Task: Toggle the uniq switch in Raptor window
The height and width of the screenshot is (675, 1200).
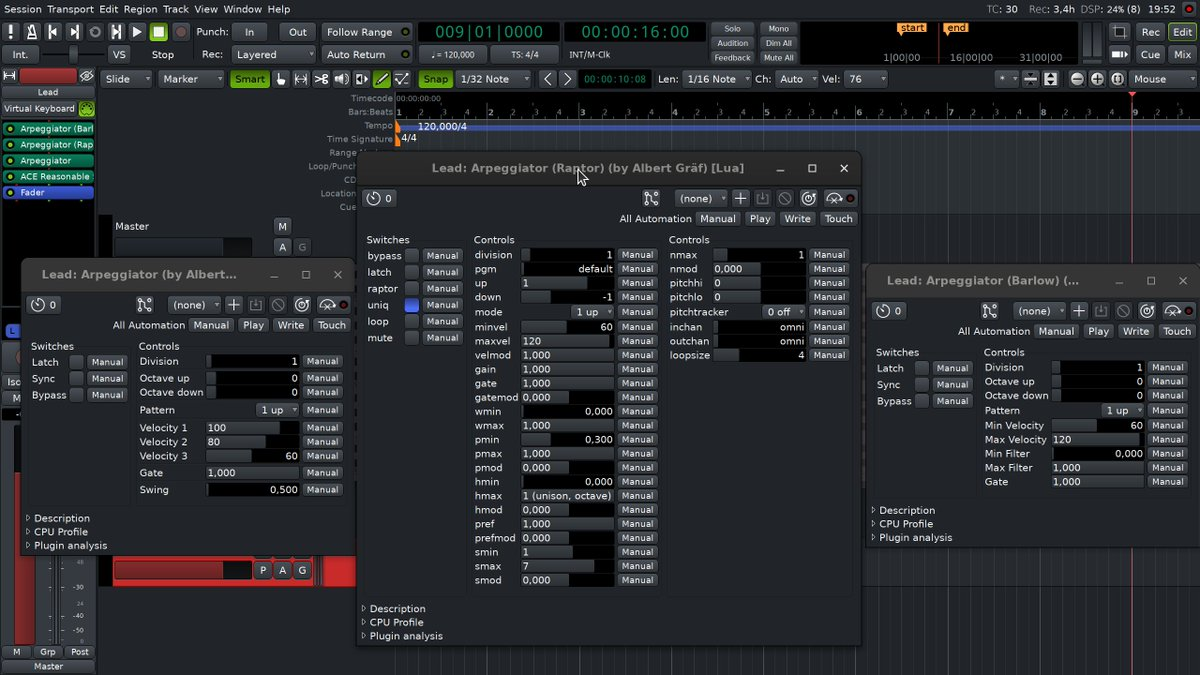Action: [412, 305]
